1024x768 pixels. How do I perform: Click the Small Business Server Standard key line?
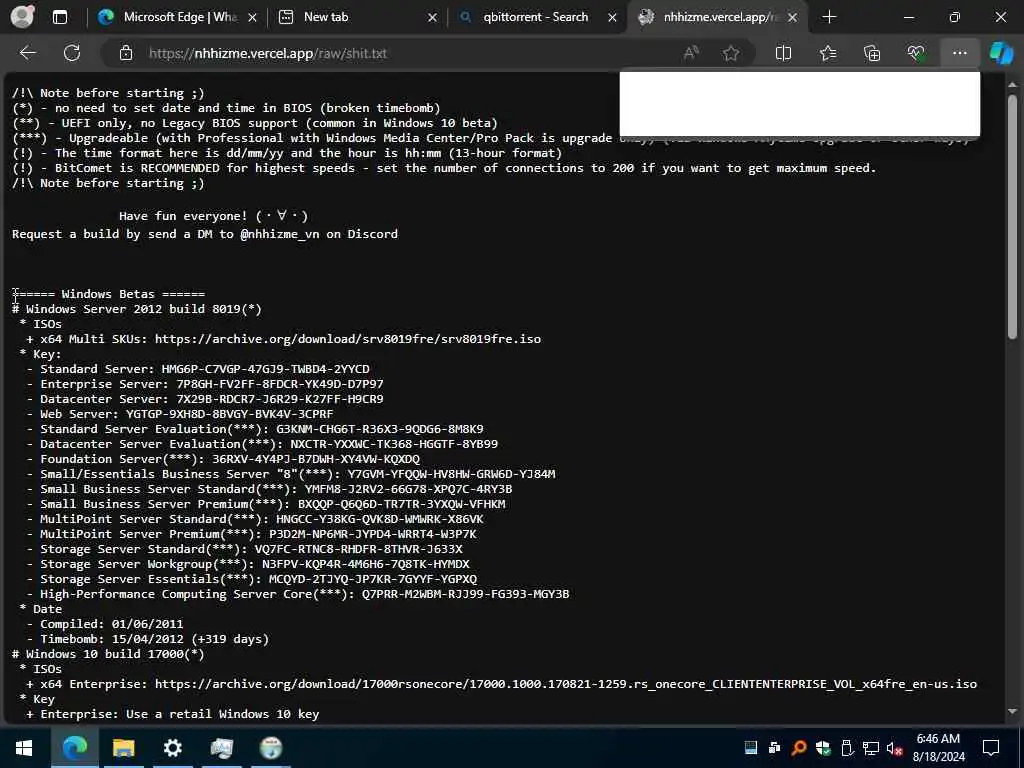[x=269, y=489]
